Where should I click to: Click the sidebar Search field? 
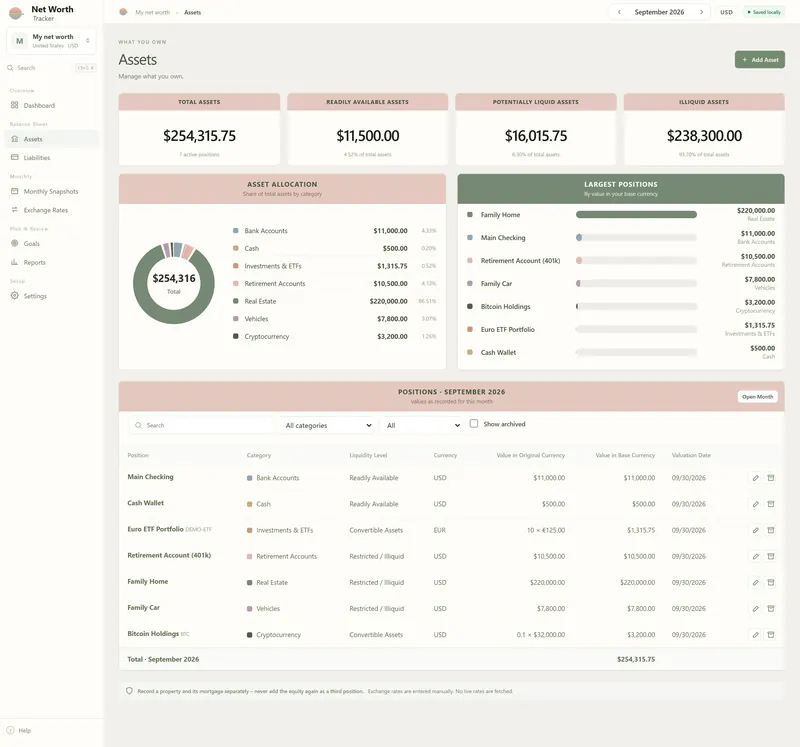[51, 67]
